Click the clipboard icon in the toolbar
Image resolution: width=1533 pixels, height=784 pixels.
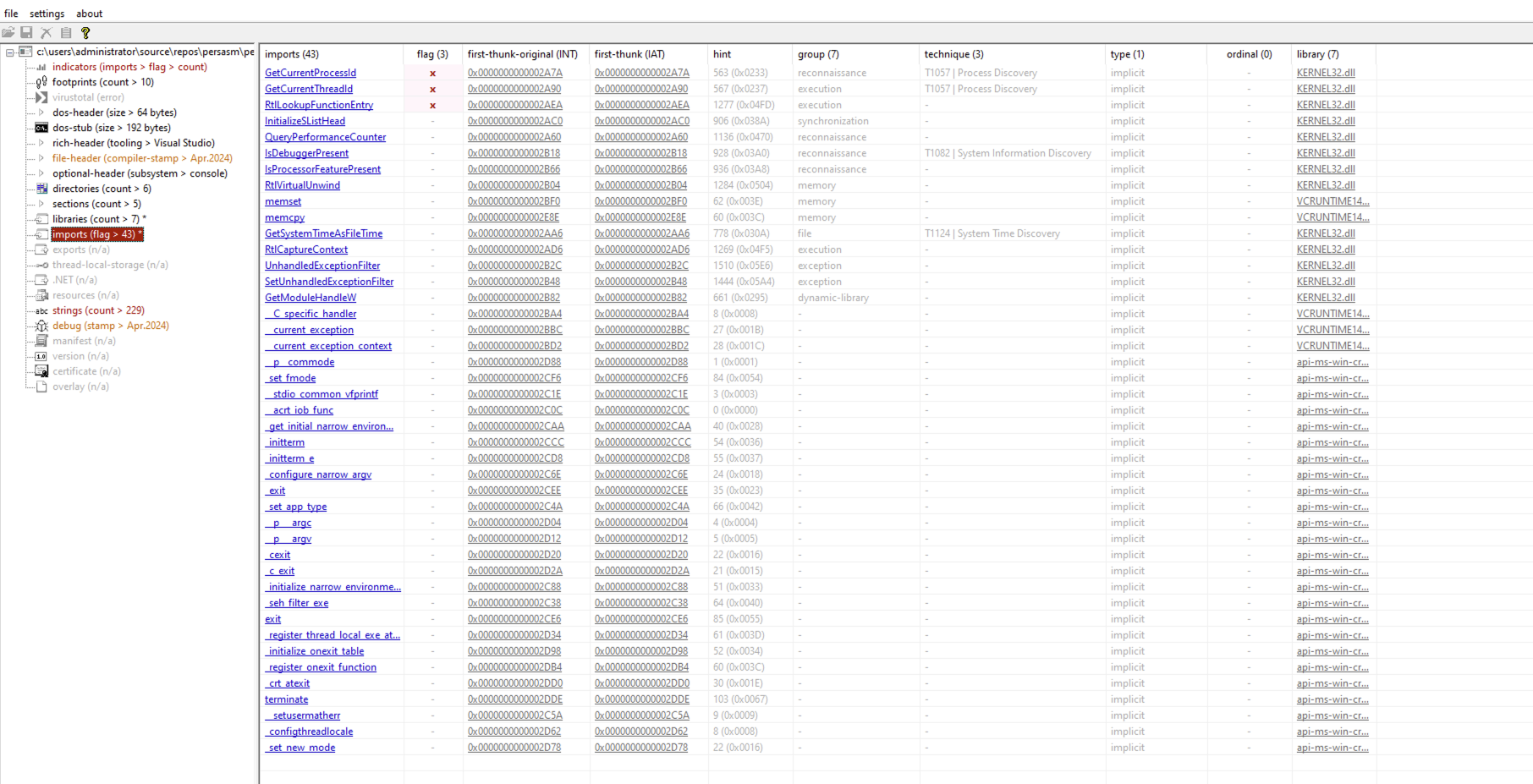pyautogui.click(x=66, y=33)
